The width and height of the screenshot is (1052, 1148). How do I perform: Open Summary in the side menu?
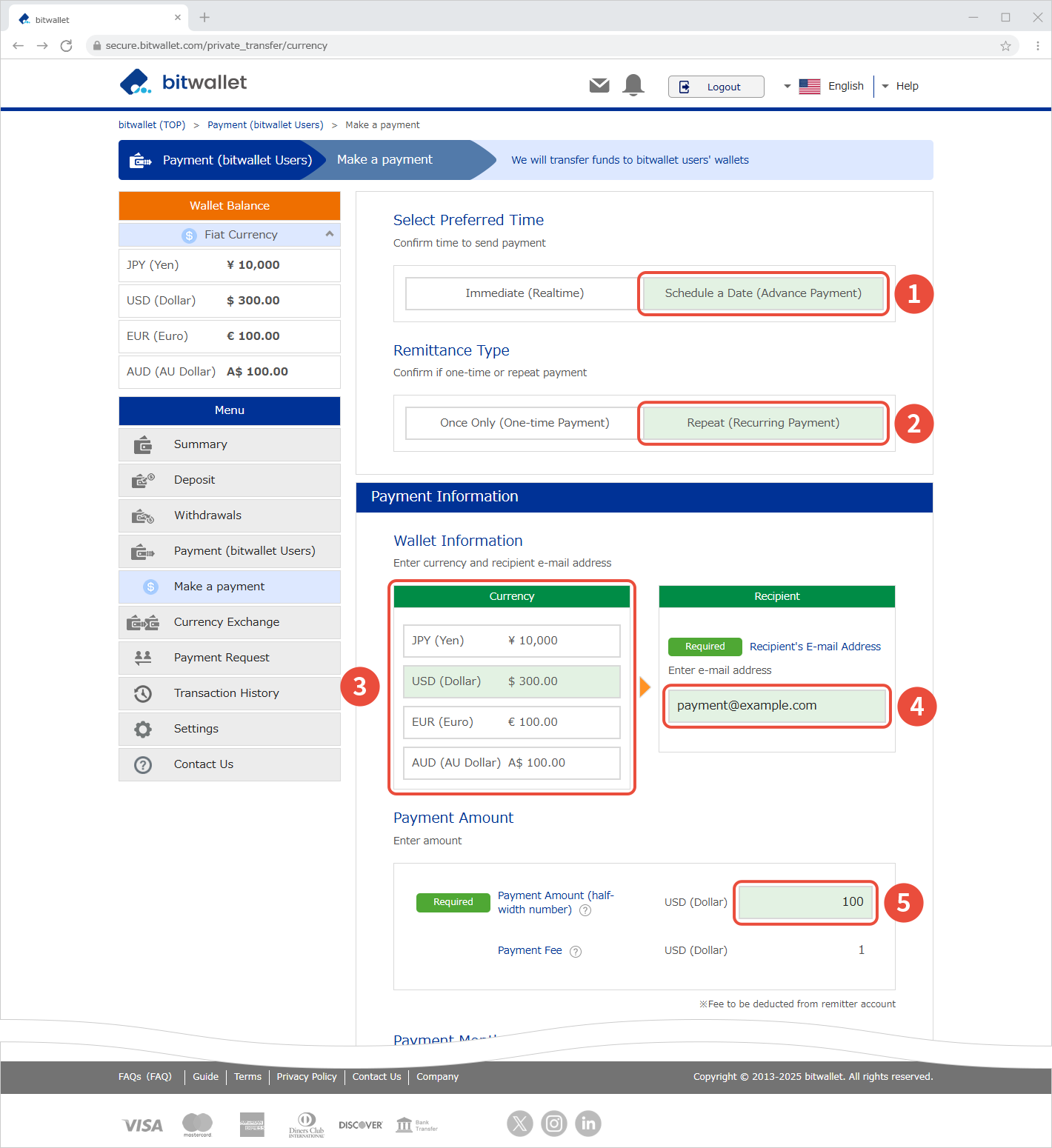[x=230, y=444]
